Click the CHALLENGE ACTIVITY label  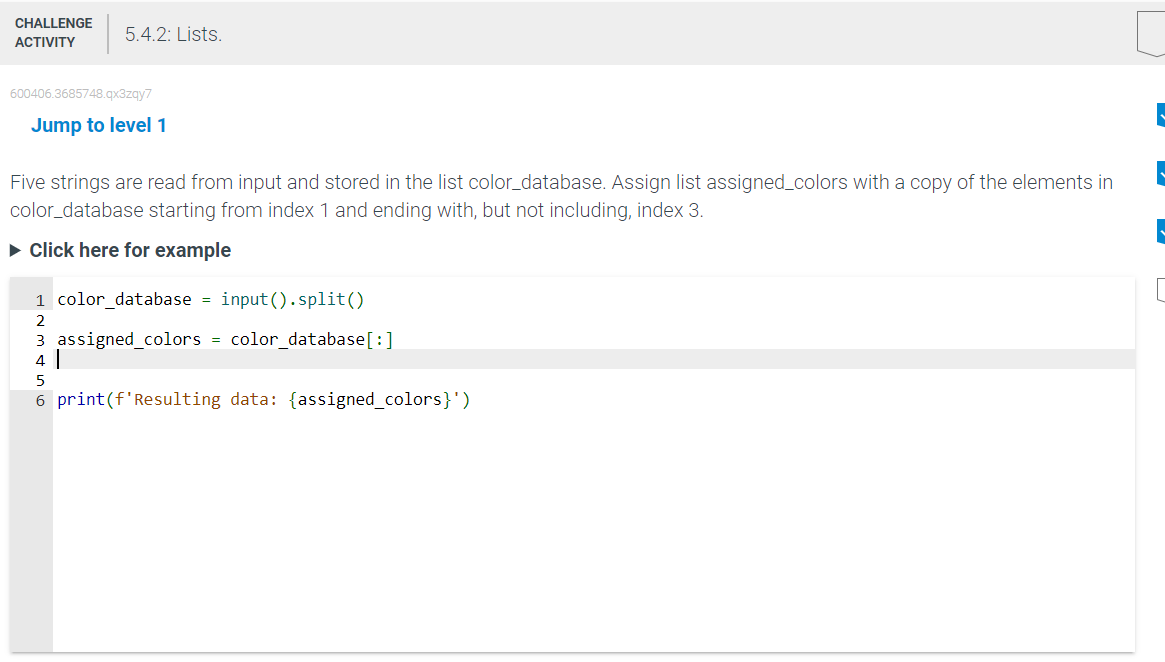click(53, 31)
